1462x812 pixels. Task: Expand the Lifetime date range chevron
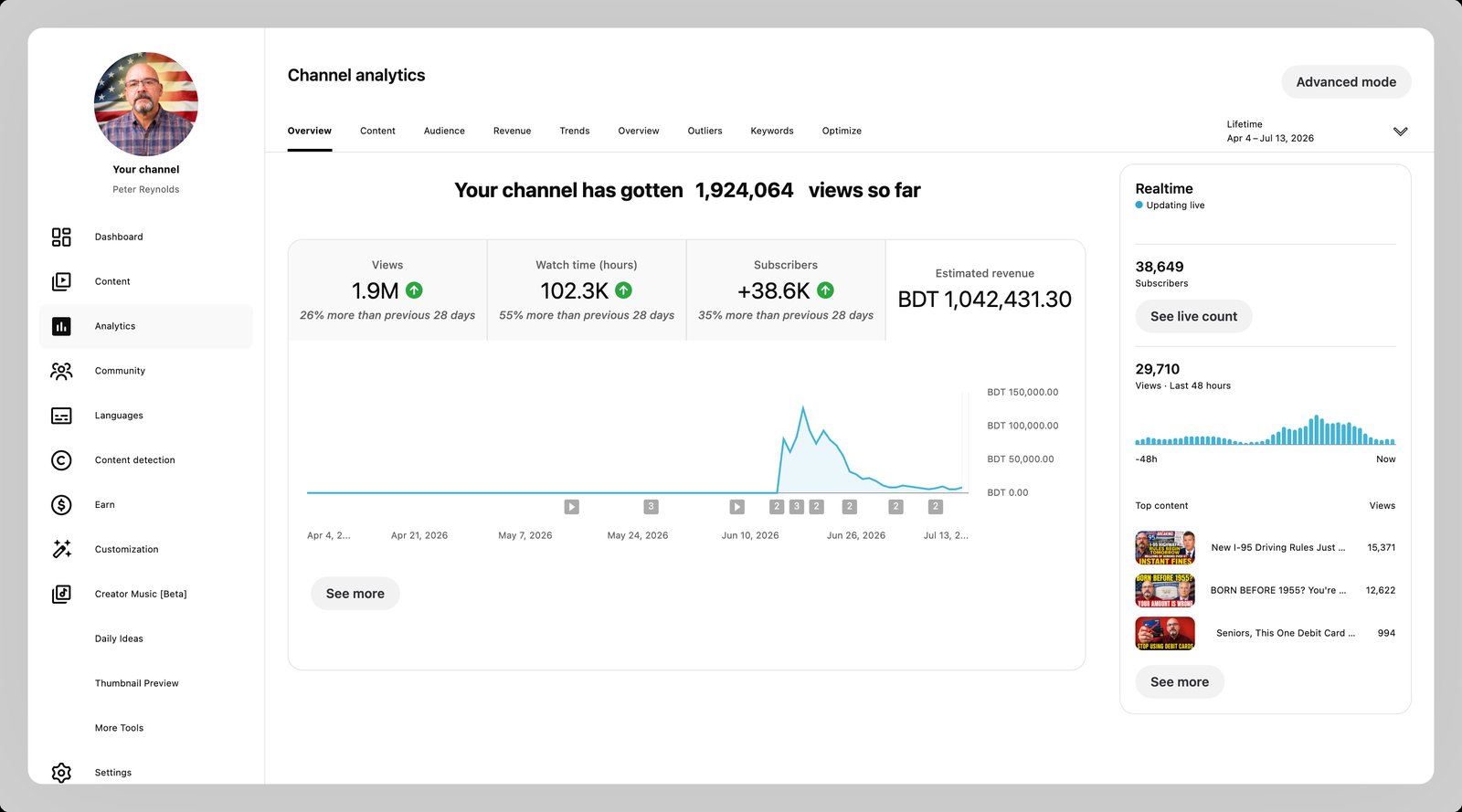(1400, 132)
